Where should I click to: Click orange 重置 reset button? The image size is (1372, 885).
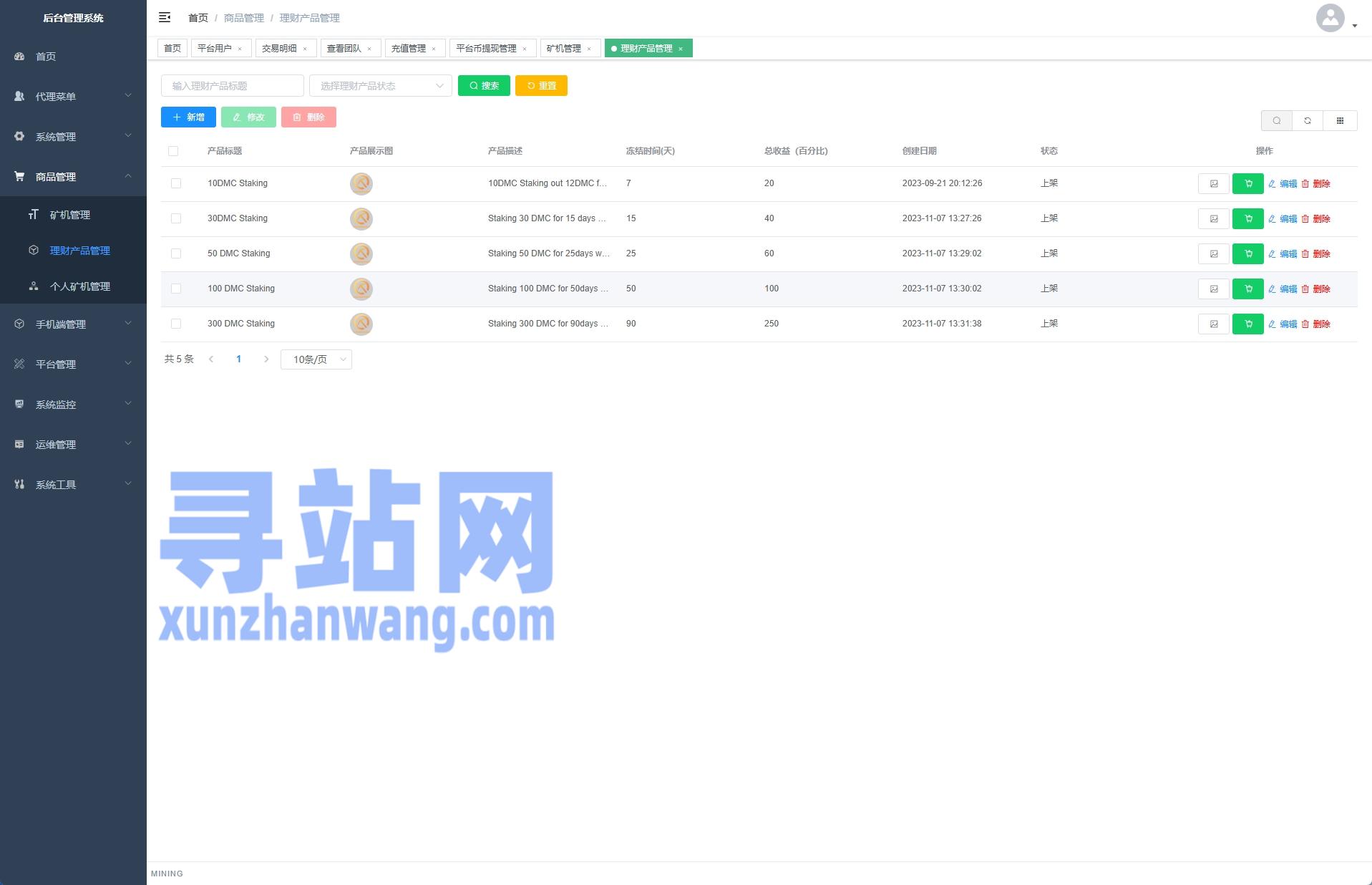[541, 86]
